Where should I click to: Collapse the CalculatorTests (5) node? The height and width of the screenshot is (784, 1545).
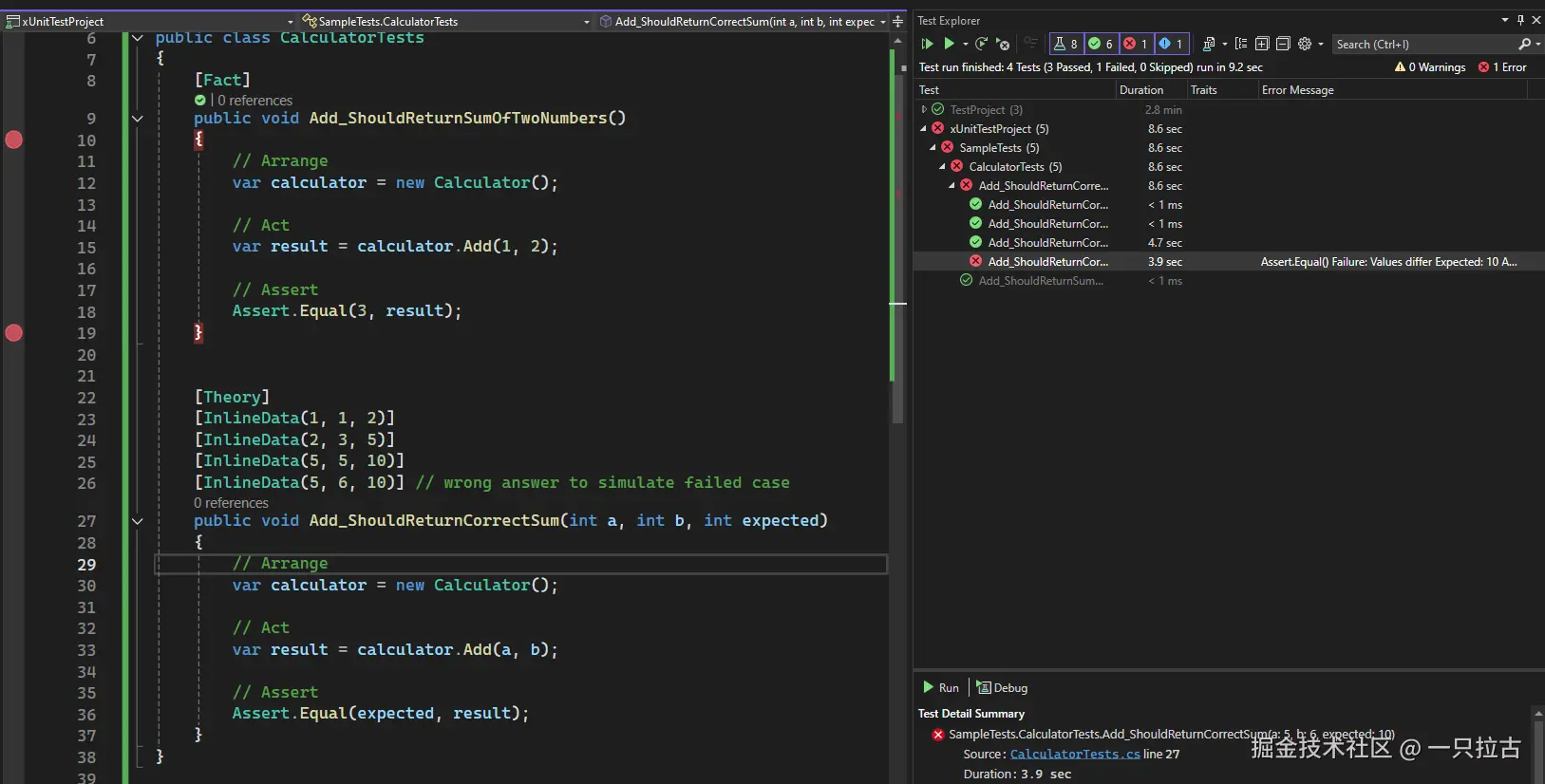click(x=943, y=166)
